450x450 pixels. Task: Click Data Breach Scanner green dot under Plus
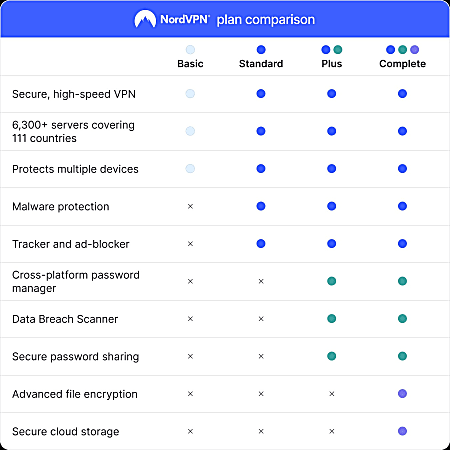click(332, 319)
